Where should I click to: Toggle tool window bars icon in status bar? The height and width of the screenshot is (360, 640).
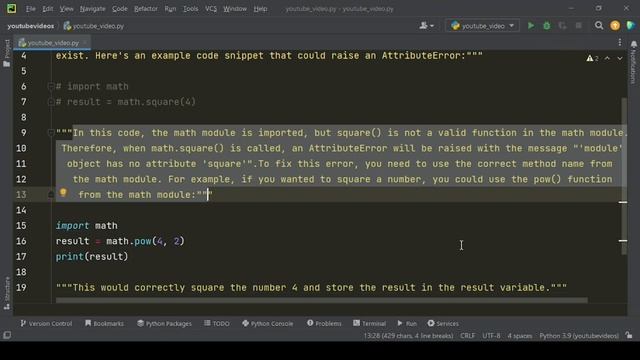point(7,336)
